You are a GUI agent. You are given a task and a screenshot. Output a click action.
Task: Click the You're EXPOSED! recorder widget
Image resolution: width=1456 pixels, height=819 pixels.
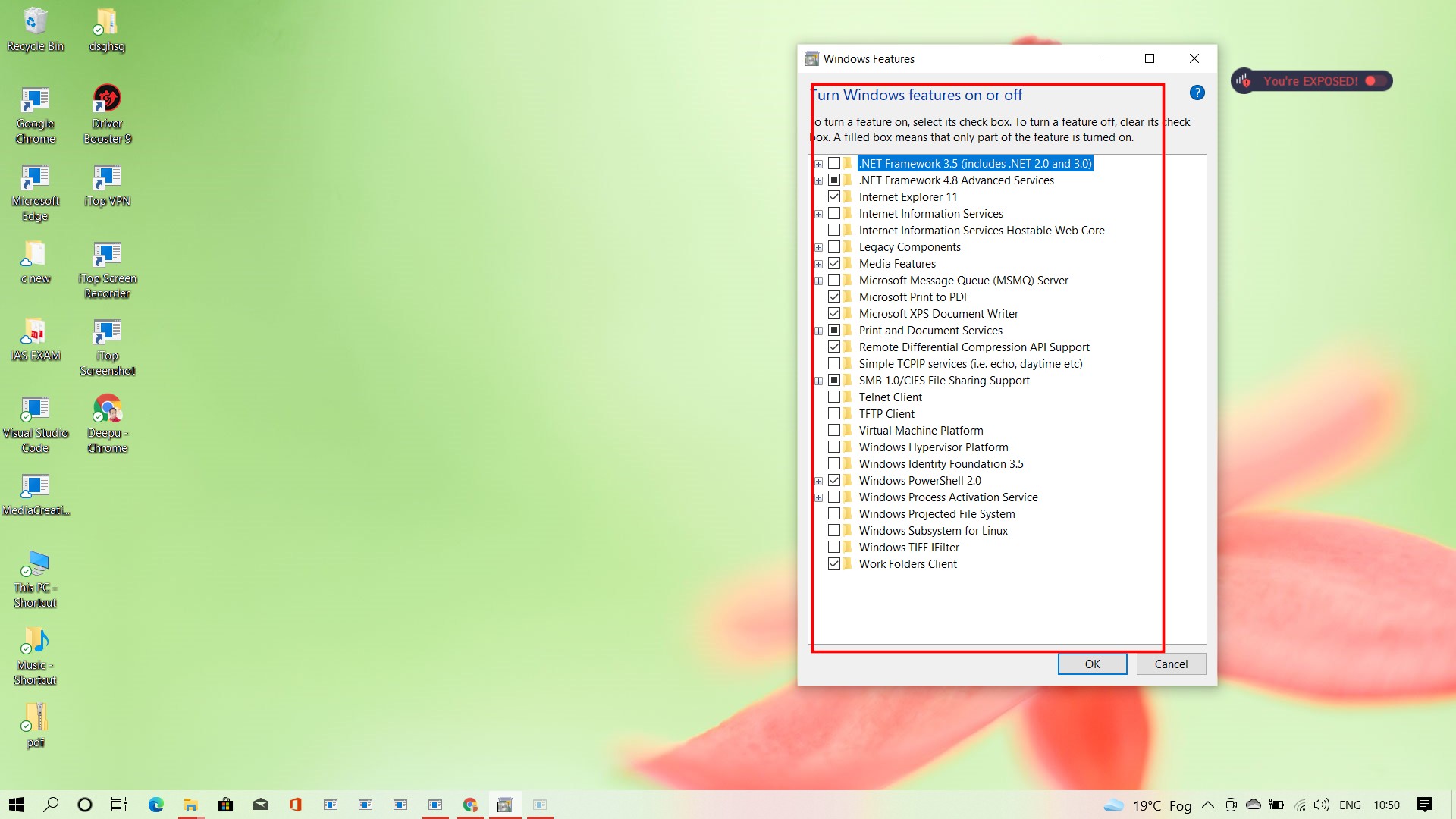[x=1311, y=81]
